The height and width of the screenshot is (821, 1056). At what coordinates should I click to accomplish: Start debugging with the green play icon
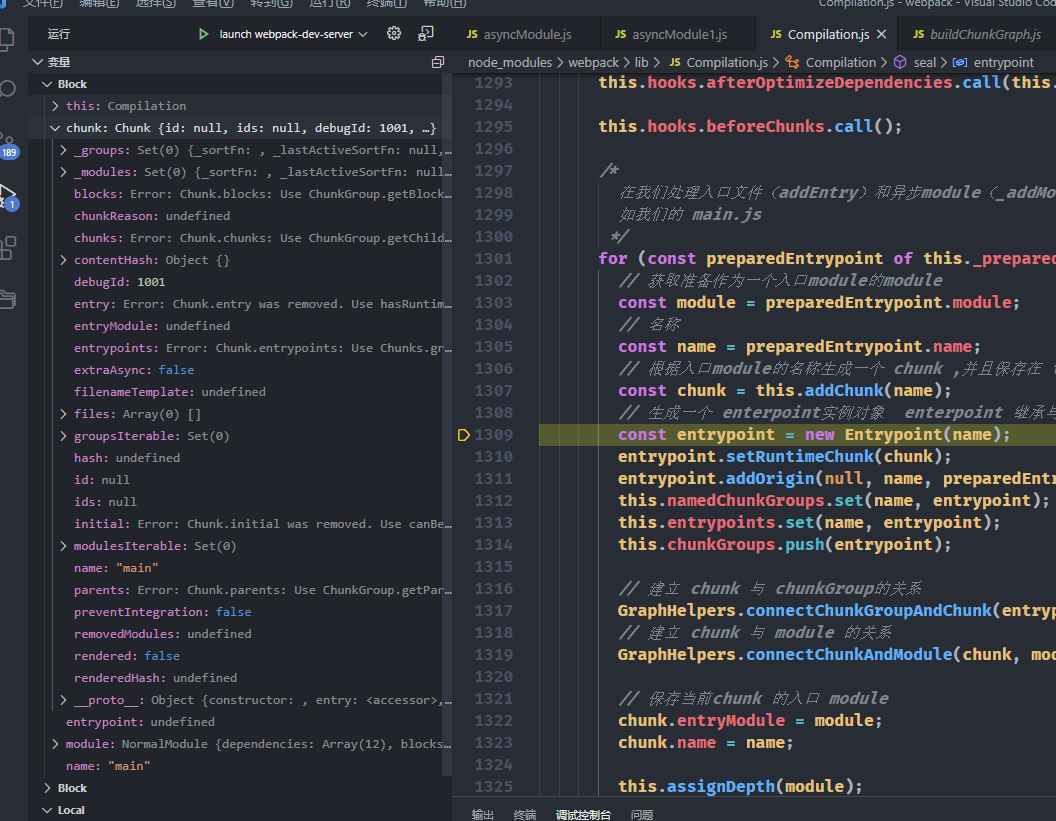click(203, 34)
